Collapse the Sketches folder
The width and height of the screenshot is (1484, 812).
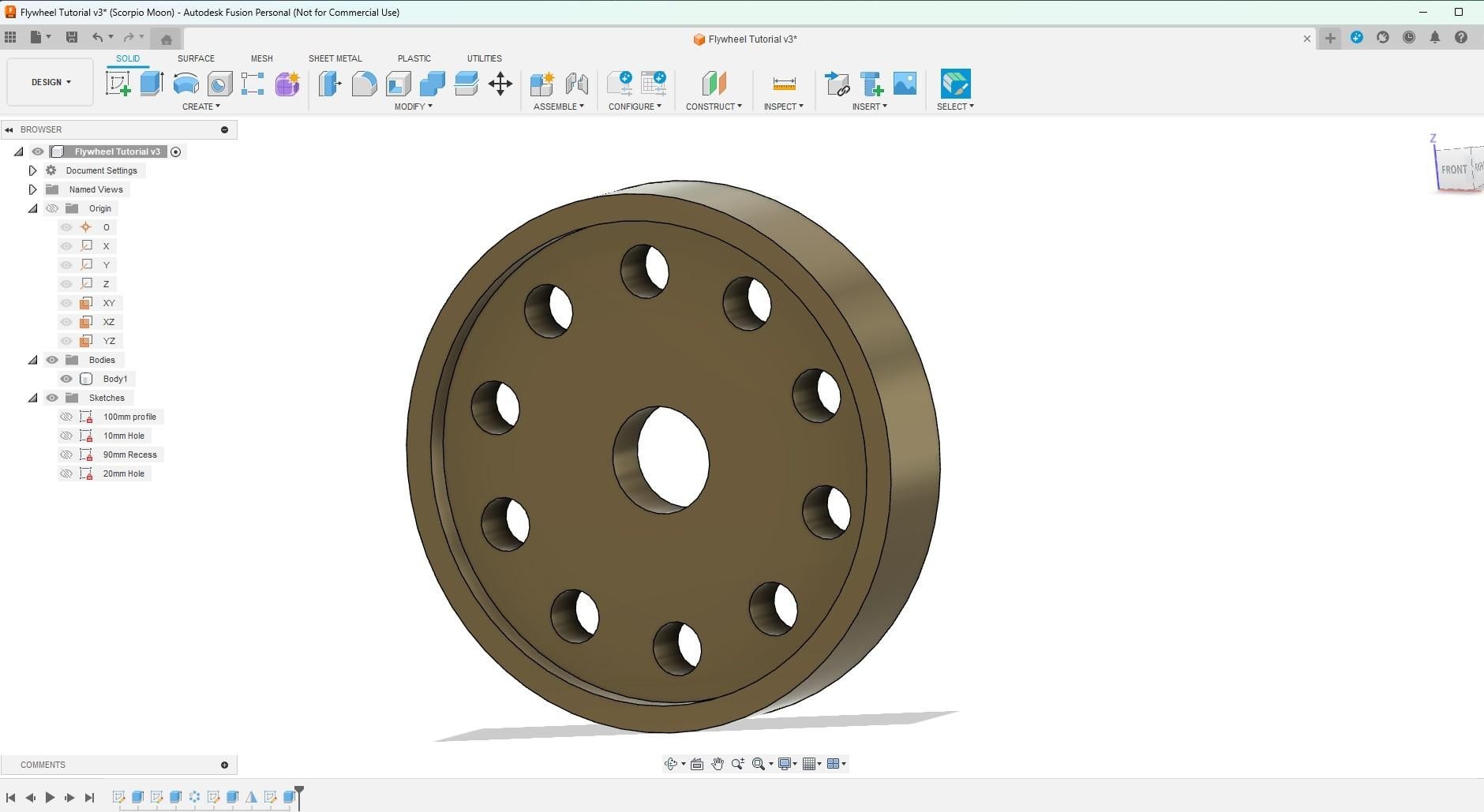(32, 398)
